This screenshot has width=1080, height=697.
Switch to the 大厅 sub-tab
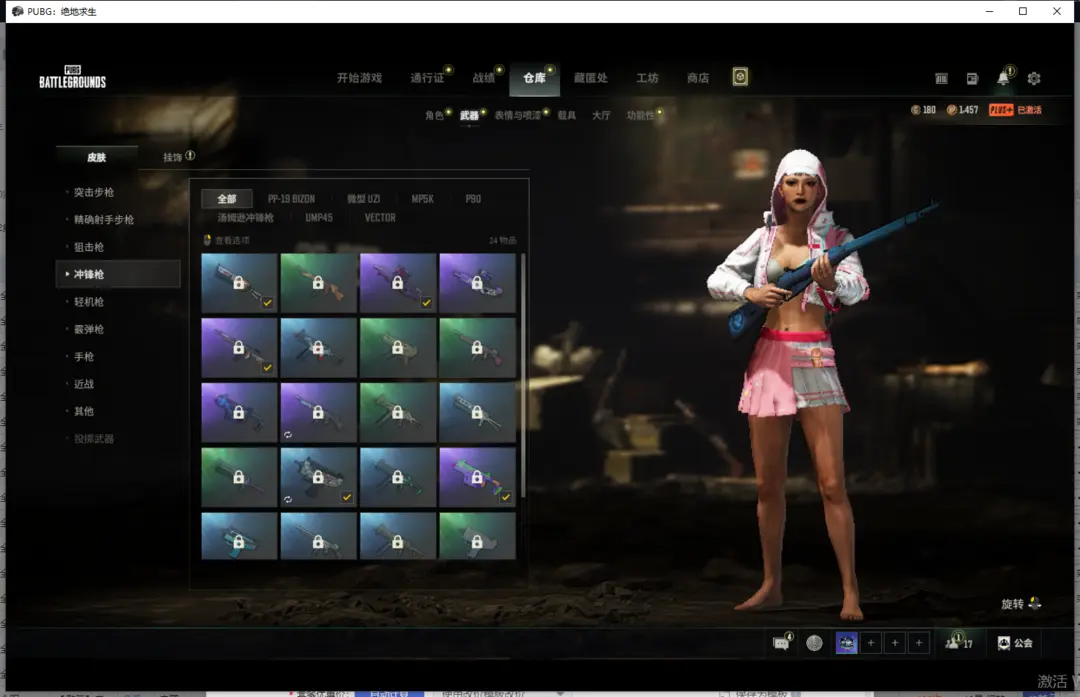(601, 115)
